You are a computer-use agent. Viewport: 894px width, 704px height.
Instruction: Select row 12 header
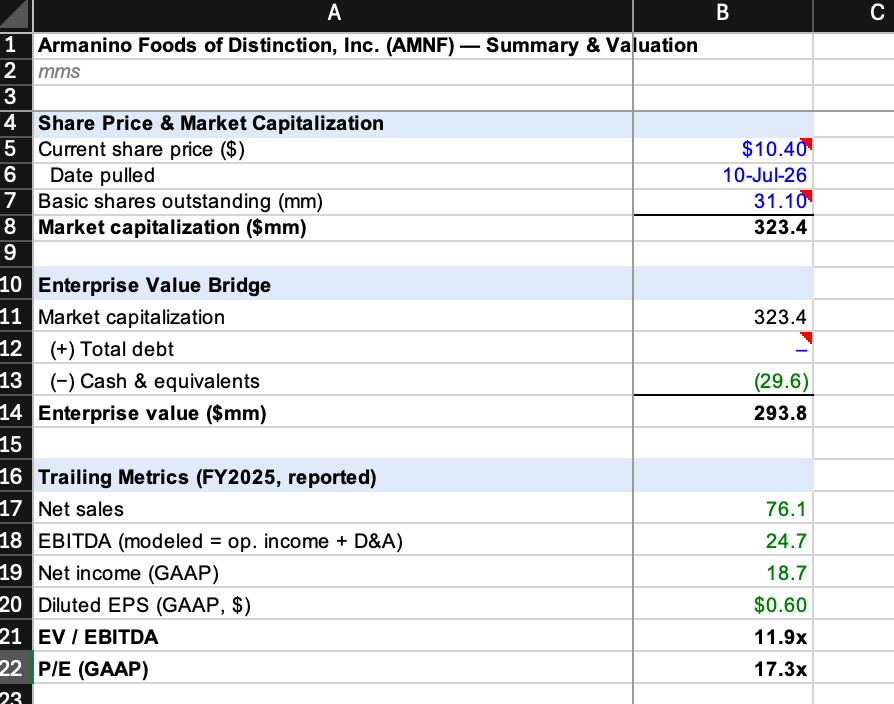pyautogui.click(x=16, y=348)
